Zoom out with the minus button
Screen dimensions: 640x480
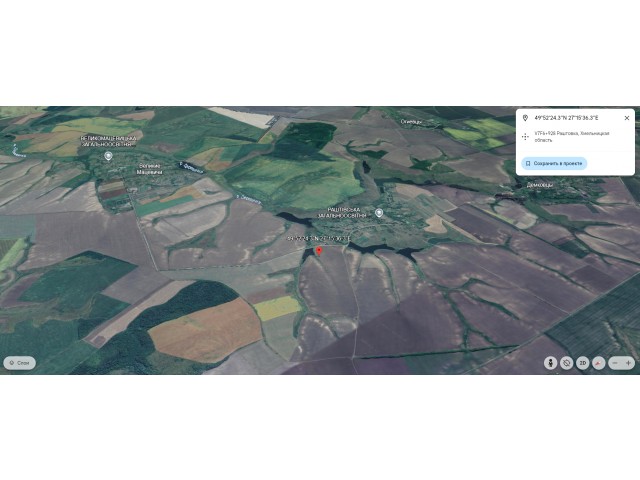[615, 363]
